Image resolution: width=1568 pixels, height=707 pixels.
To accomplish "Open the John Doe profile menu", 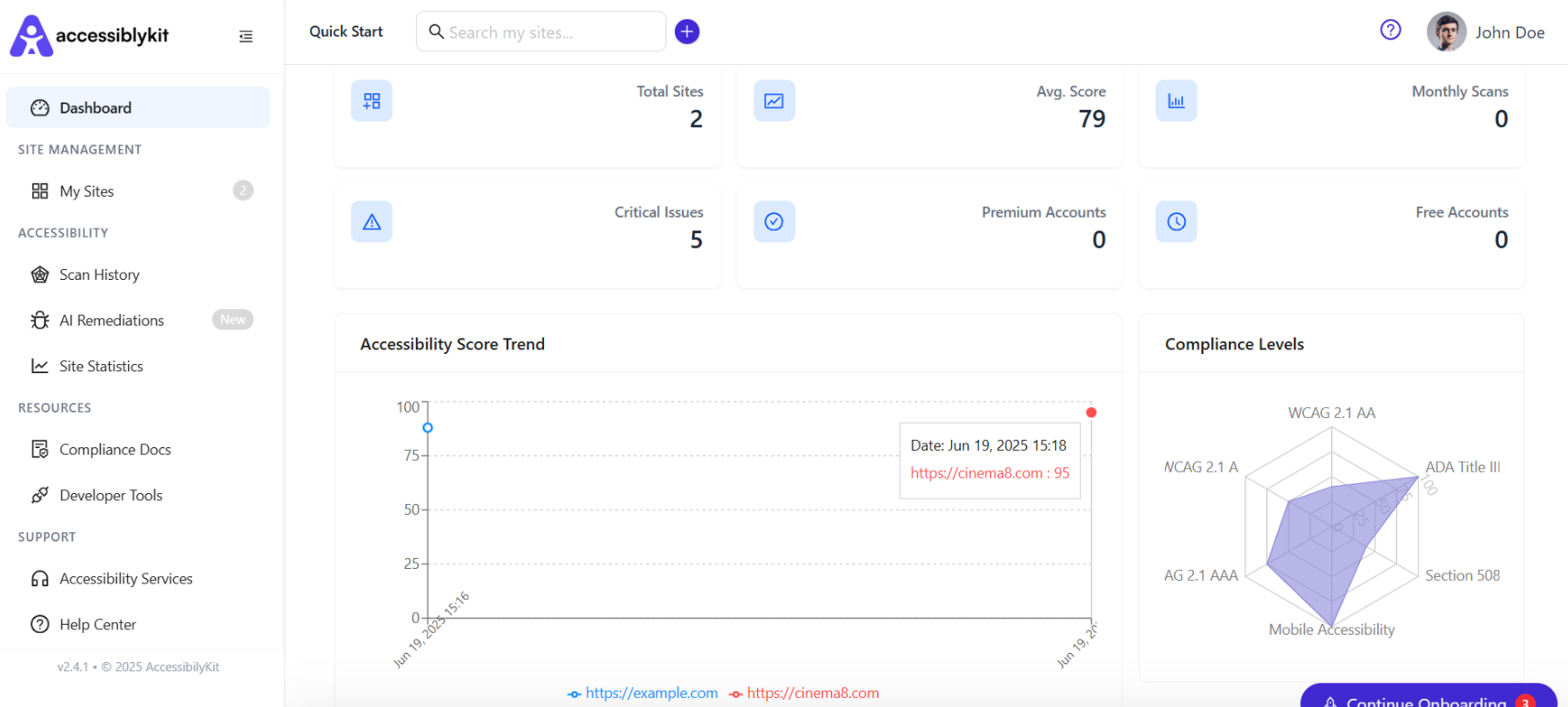I will [1486, 32].
